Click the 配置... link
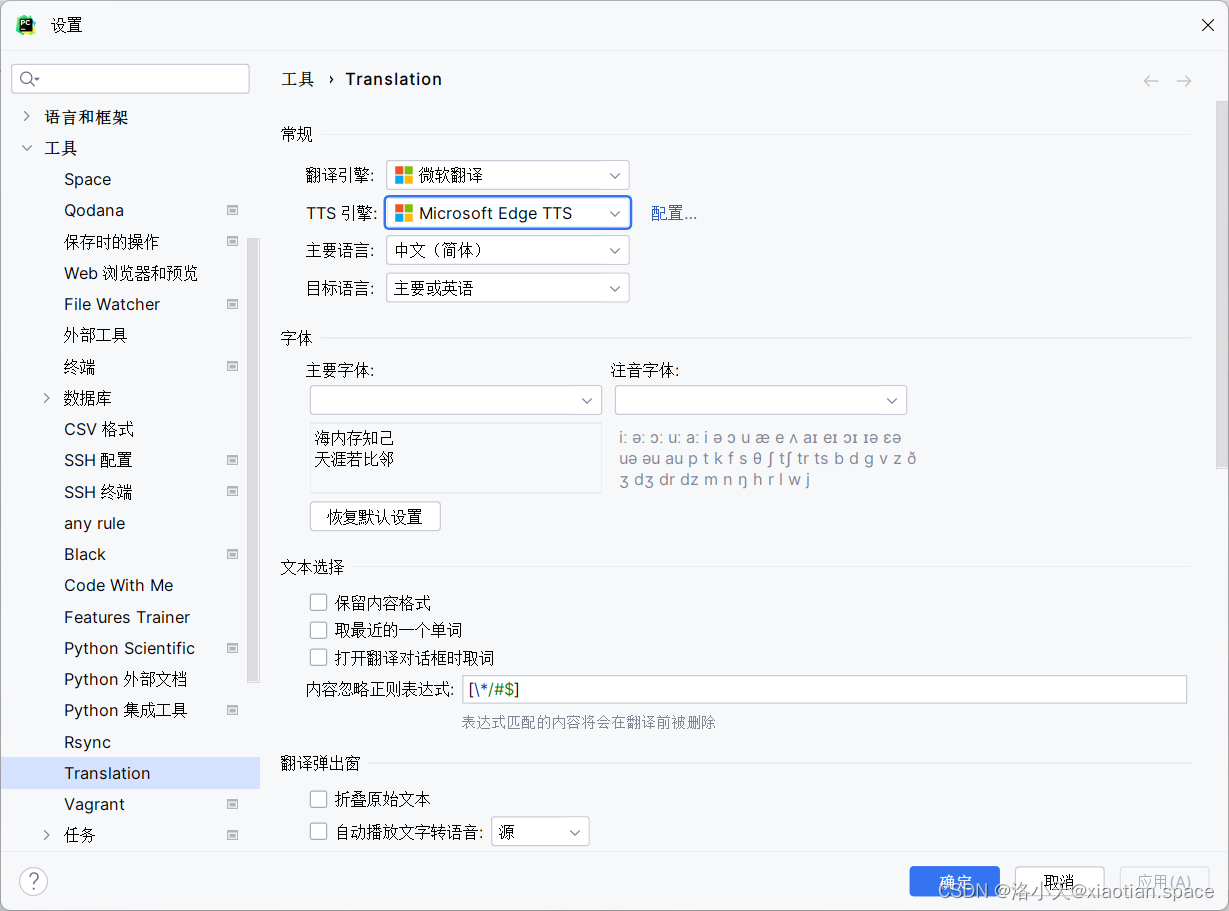Screen dimensions: 1229x911 (674, 213)
